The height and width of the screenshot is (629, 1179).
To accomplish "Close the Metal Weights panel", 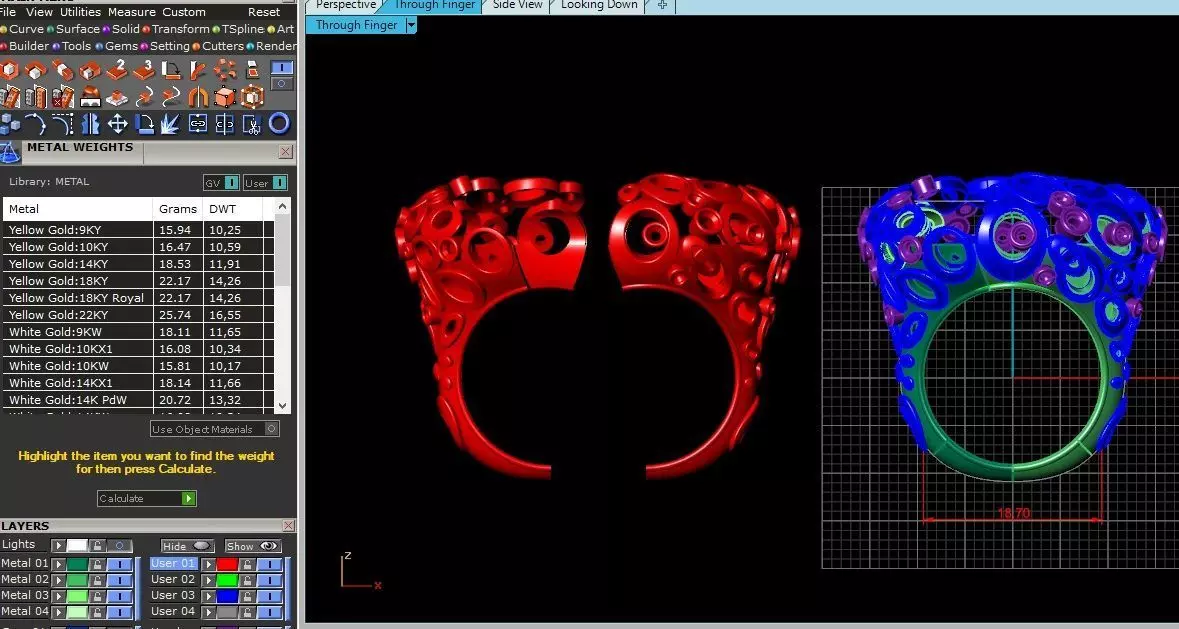I will (286, 153).
